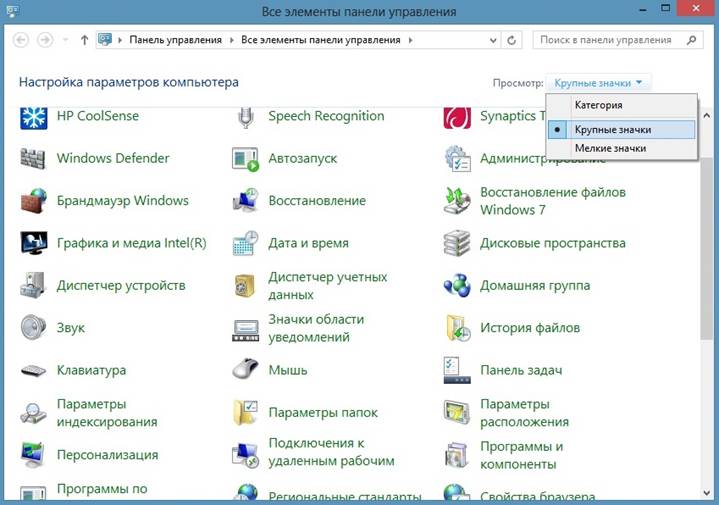Viewport: 719px width, 505px height.
Task: Click the Звук speaker icon
Action: (33, 327)
